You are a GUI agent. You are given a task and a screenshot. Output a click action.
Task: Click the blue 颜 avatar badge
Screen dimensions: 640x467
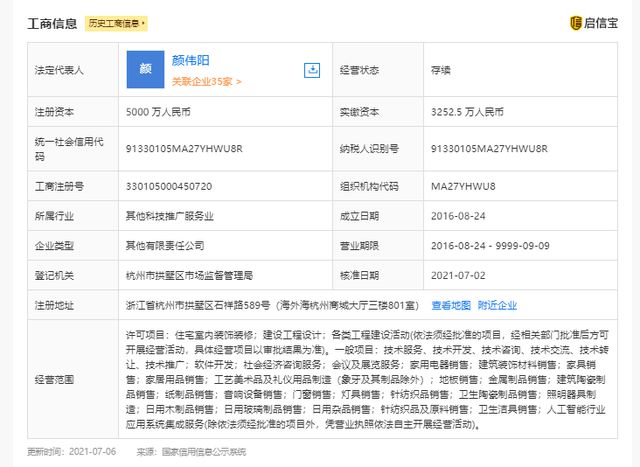click(x=145, y=70)
